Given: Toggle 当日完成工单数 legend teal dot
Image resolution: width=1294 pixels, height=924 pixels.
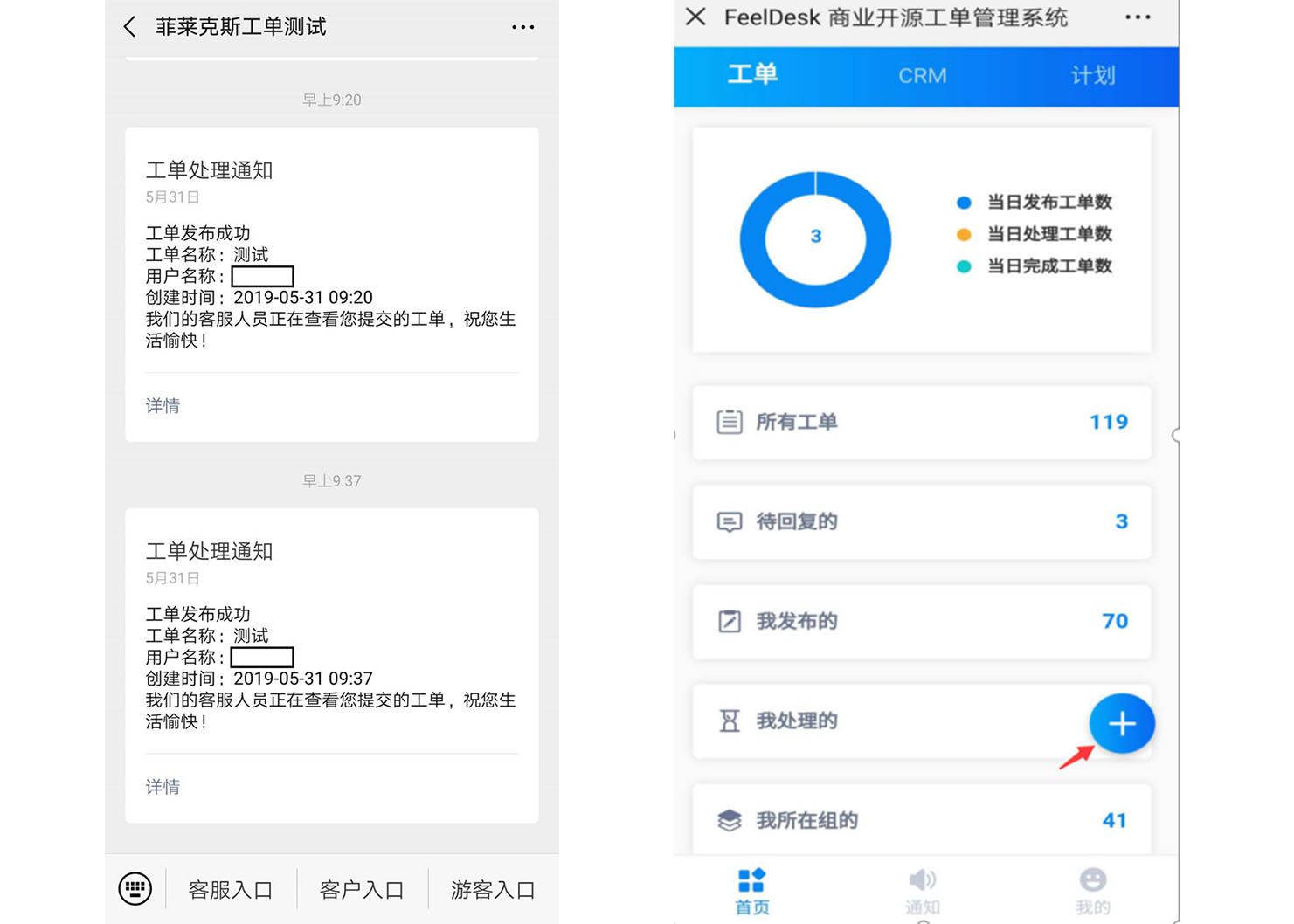Looking at the screenshot, I should pos(964,266).
